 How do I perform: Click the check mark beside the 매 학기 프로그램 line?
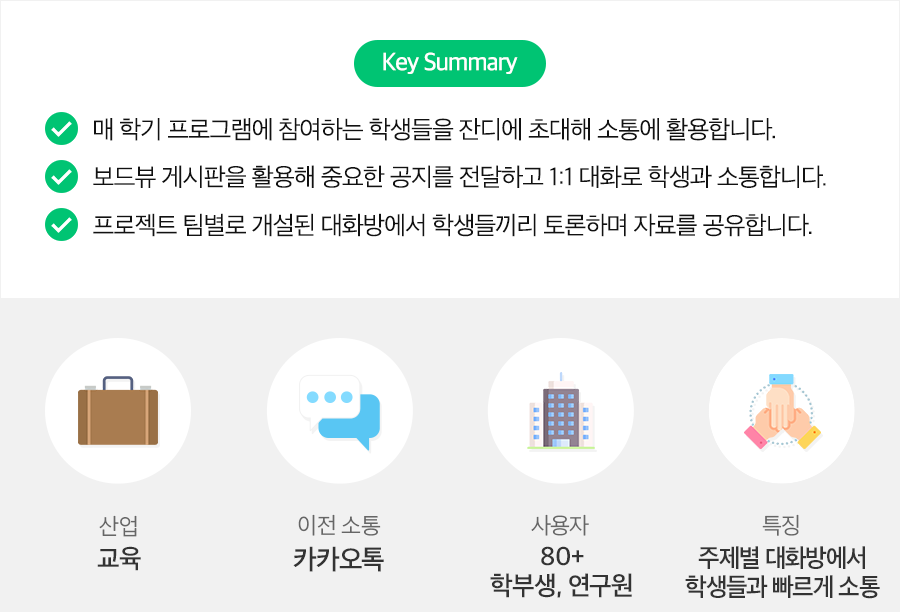62,129
